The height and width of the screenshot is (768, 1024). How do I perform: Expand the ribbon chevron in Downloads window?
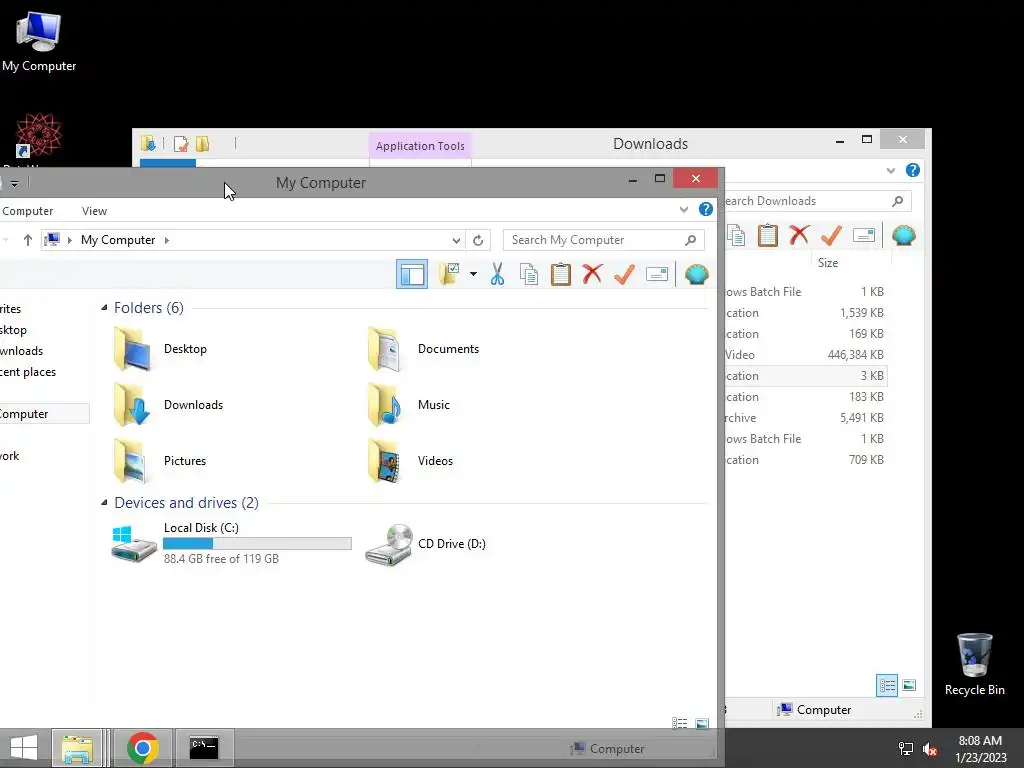click(891, 170)
